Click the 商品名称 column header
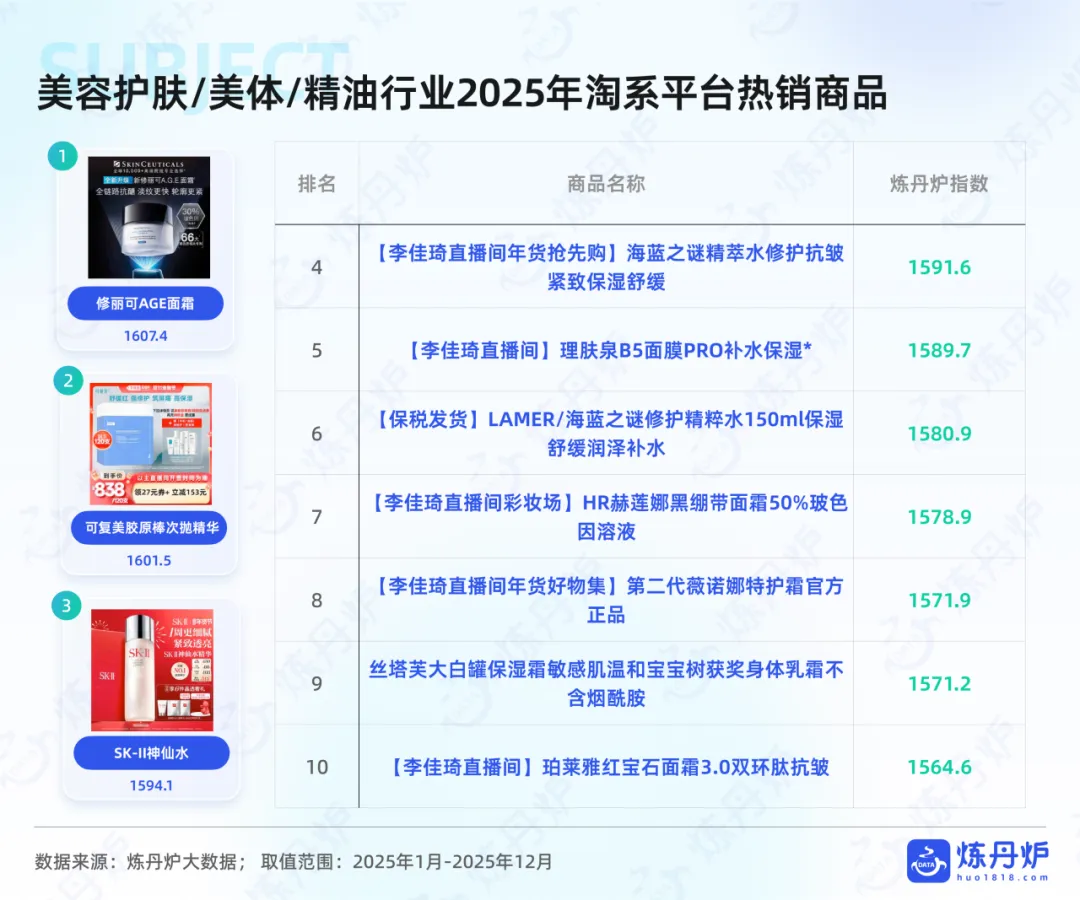 point(606,183)
